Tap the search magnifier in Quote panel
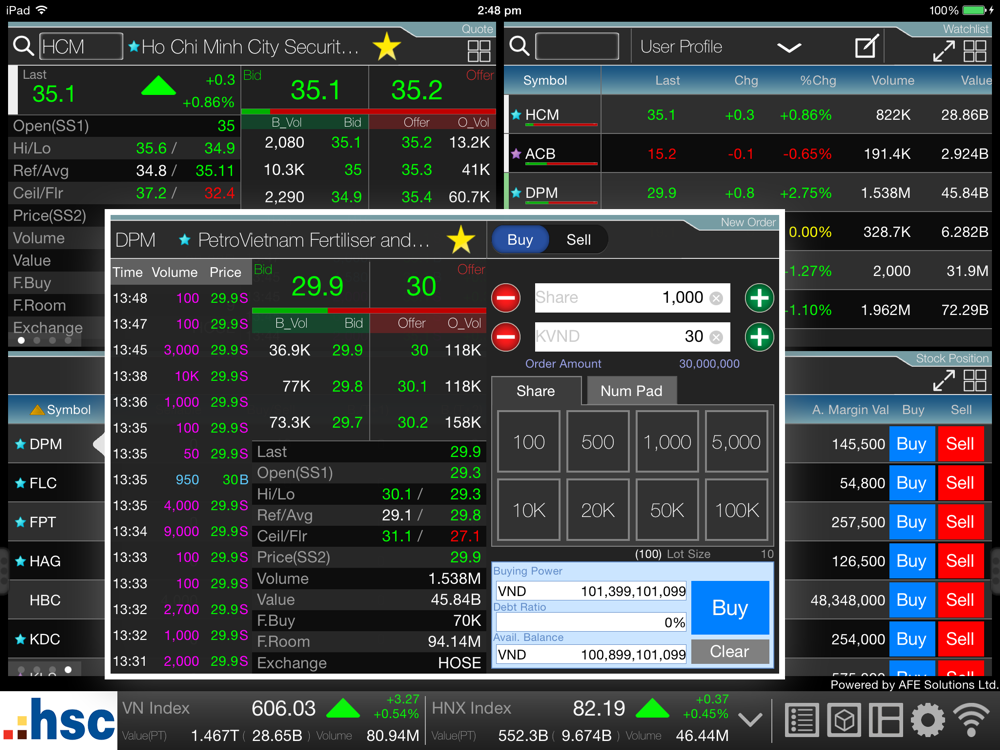Viewport: 1000px width, 750px height. (24, 46)
